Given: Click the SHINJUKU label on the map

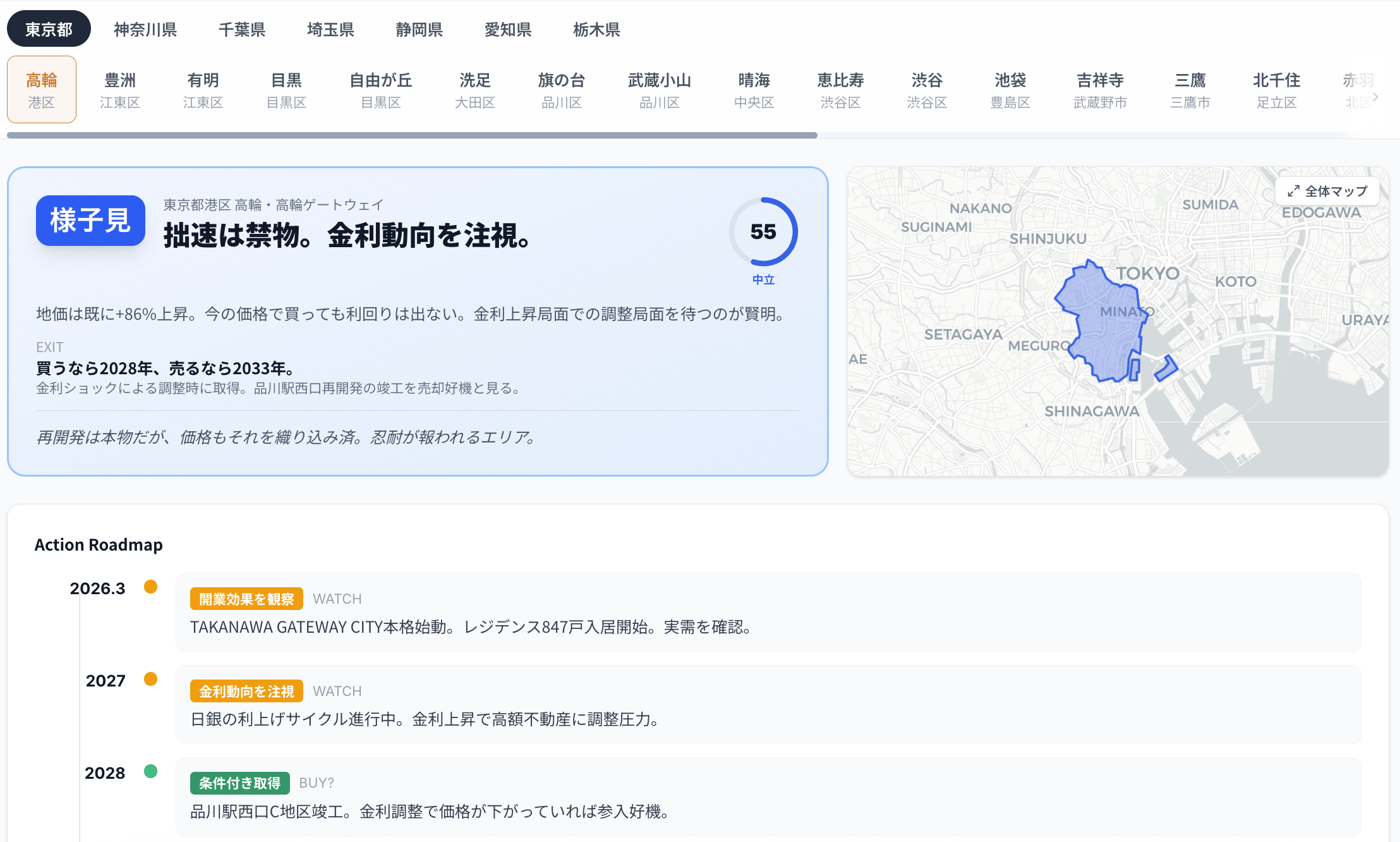Looking at the screenshot, I should [x=1047, y=239].
